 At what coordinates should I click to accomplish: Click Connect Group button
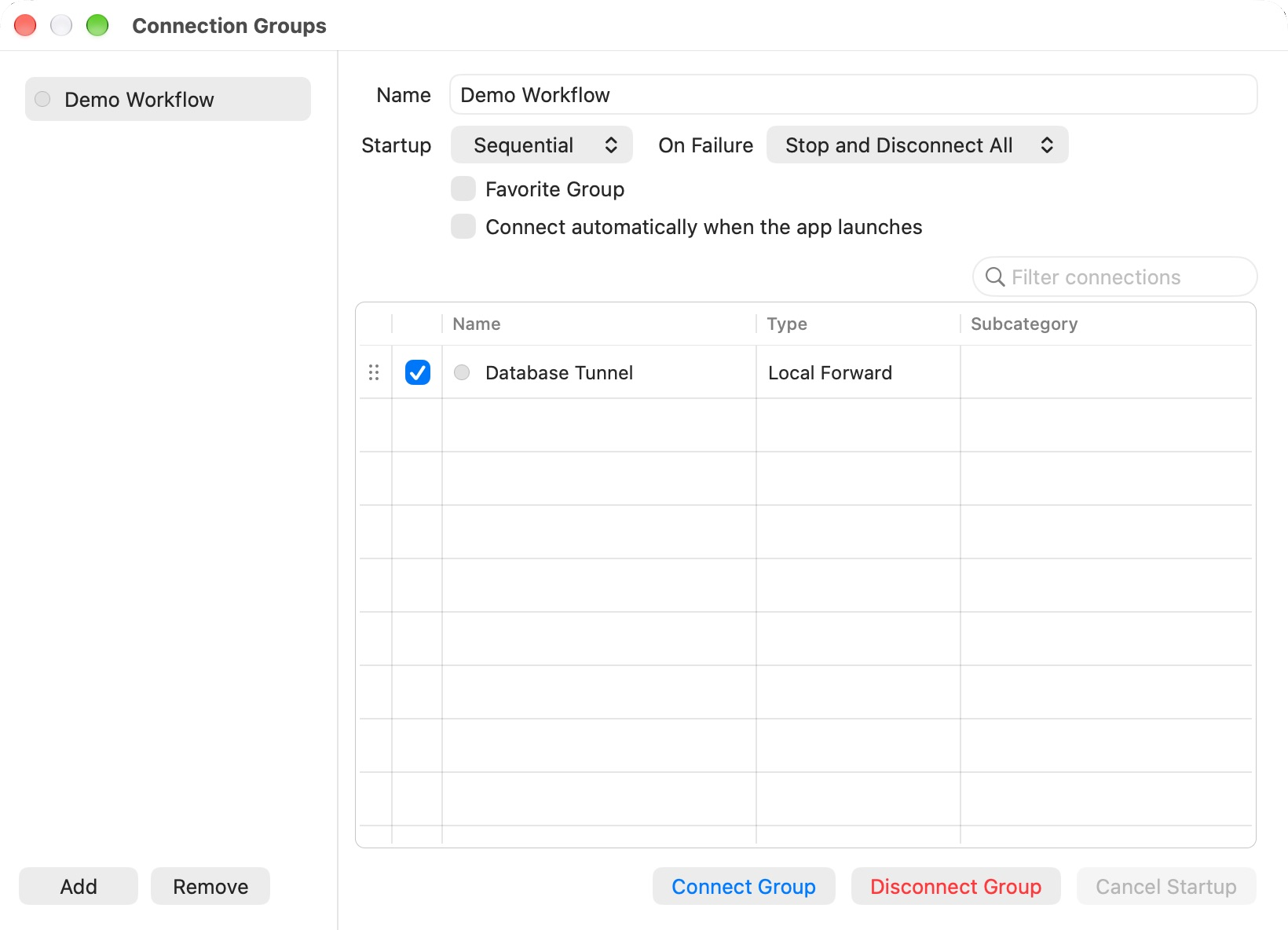[744, 886]
